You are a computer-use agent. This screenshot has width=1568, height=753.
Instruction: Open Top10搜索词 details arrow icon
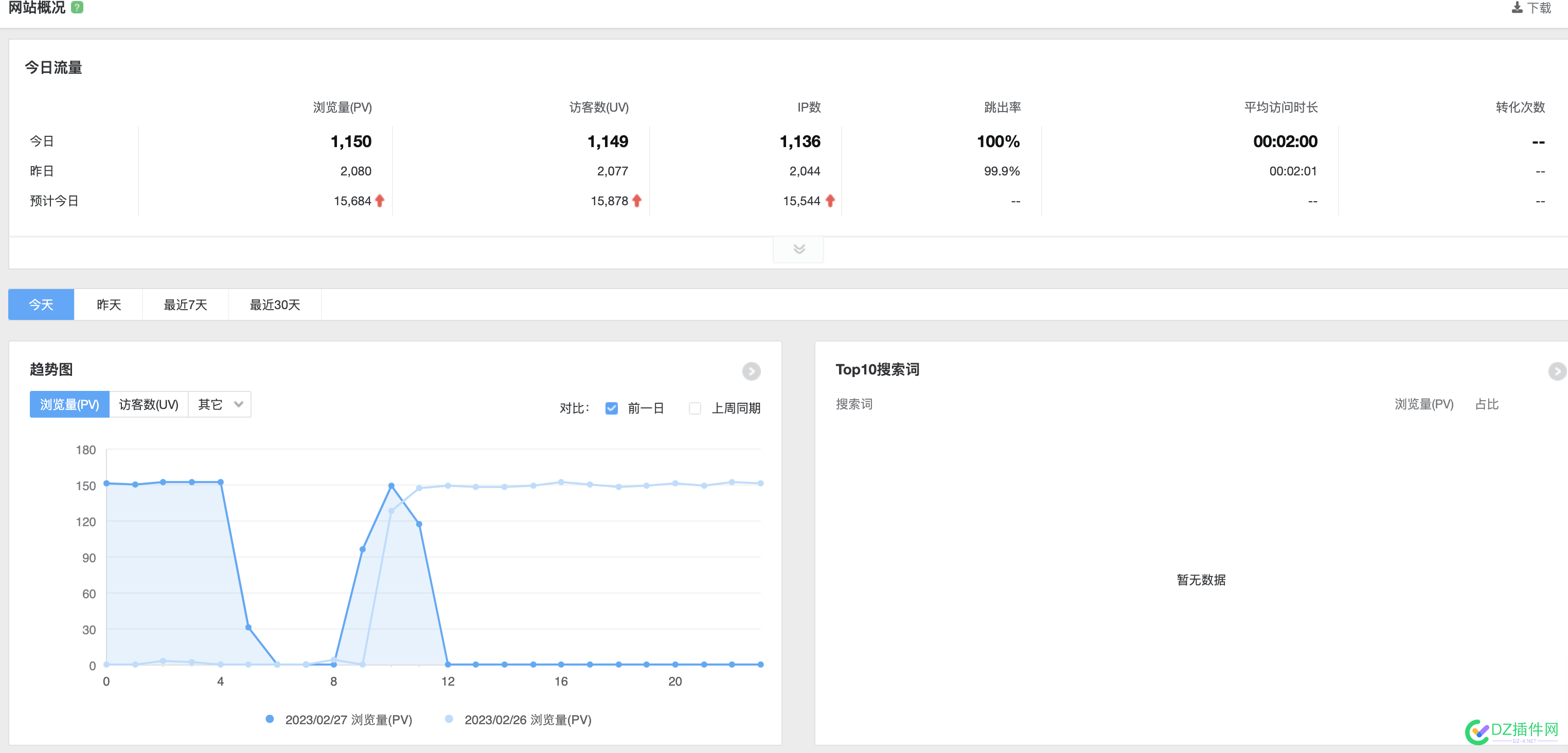(x=1557, y=371)
